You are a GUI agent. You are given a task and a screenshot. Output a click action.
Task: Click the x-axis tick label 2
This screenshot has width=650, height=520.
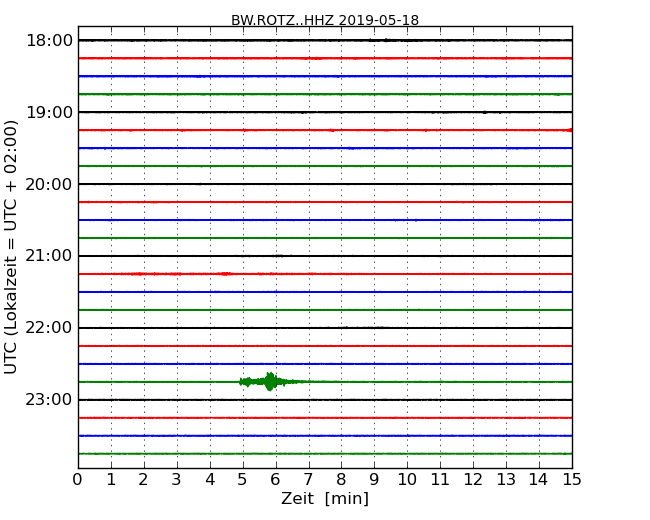click(143, 480)
